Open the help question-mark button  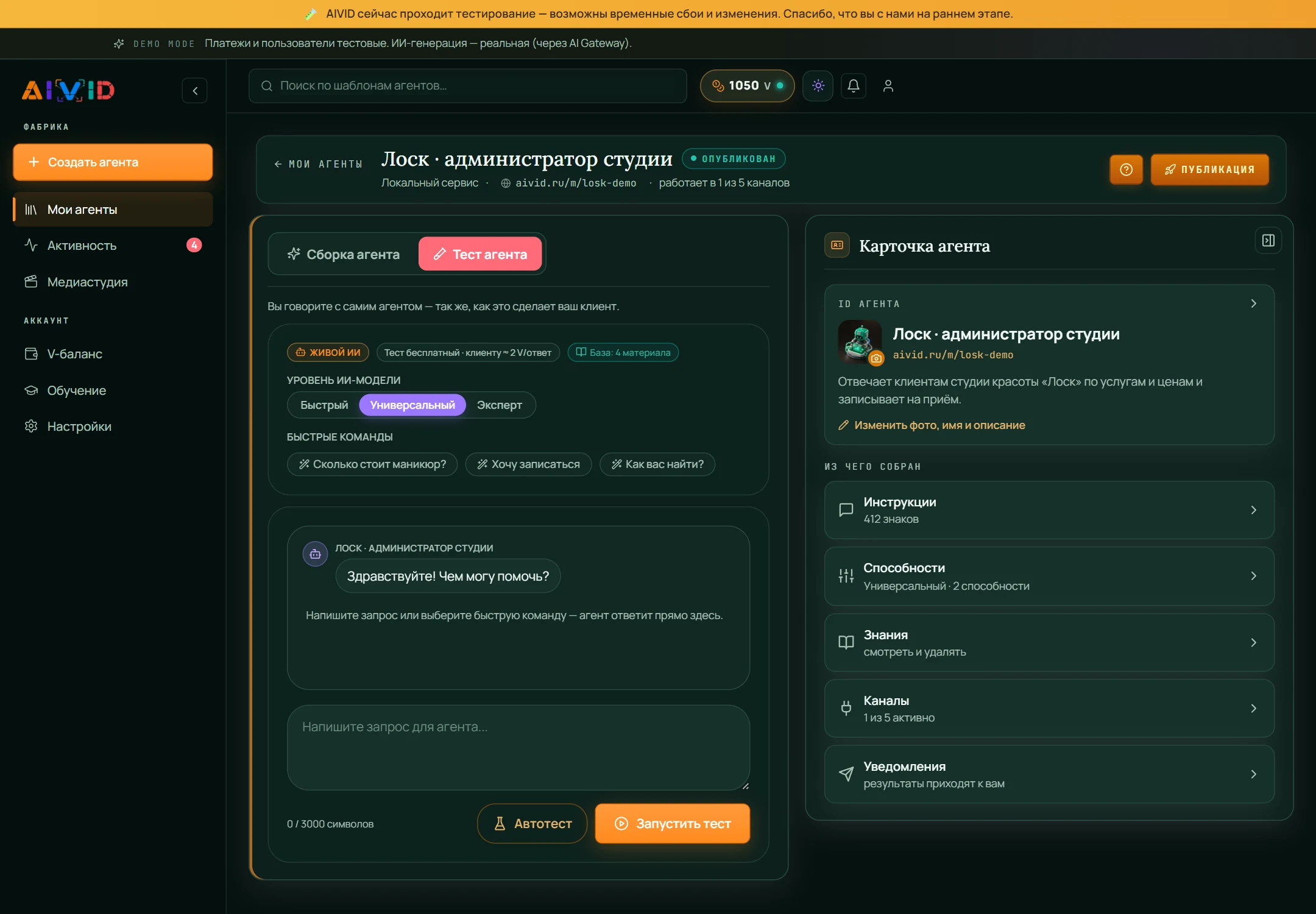(1127, 169)
